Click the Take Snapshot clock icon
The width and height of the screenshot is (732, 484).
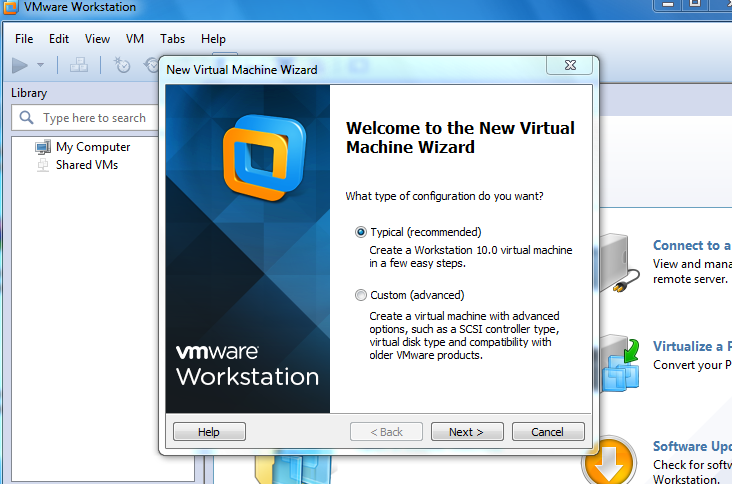(122, 65)
